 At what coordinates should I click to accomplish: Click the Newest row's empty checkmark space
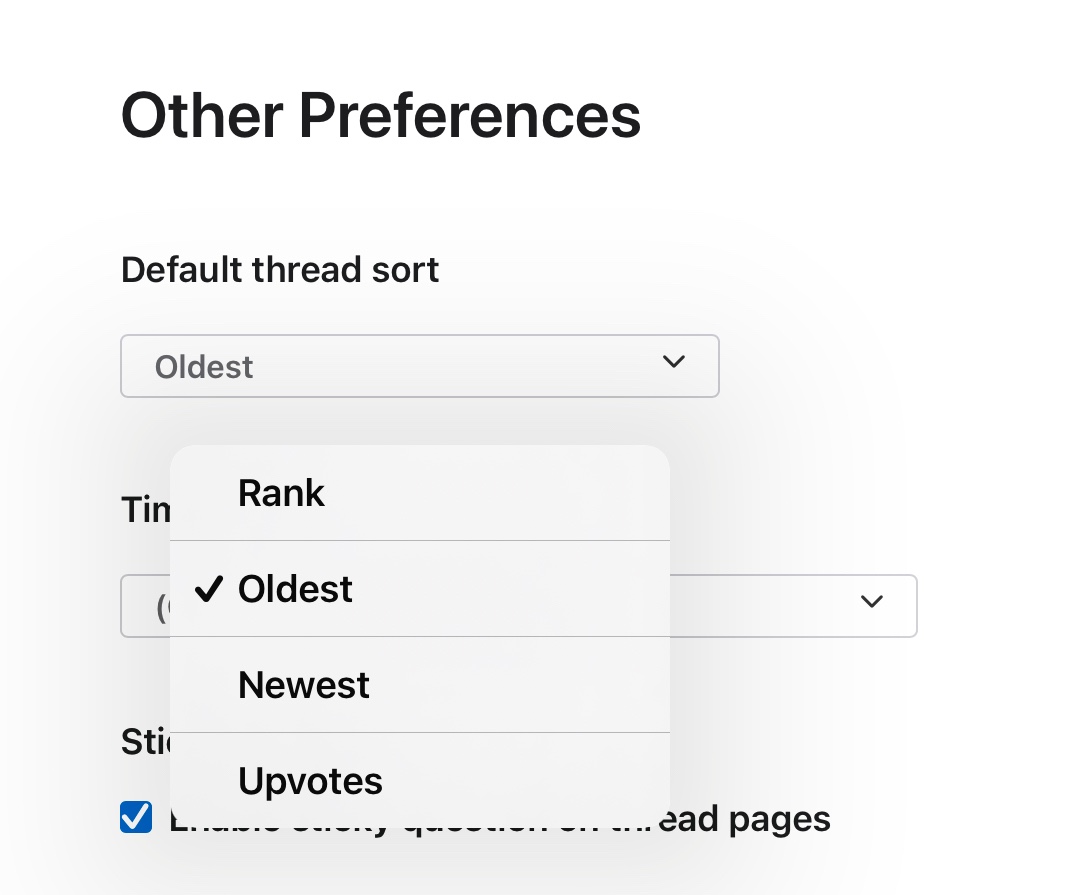[208, 685]
